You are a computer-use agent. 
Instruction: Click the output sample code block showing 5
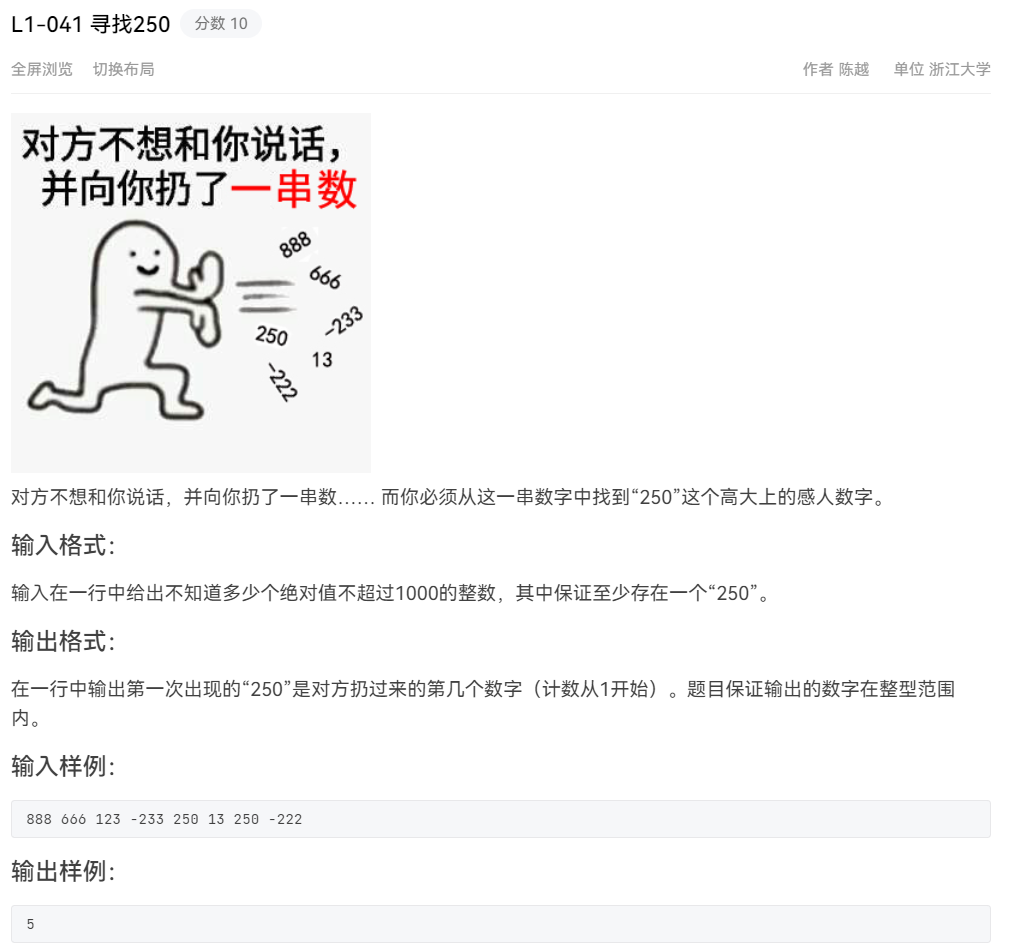tap(501, 923)
